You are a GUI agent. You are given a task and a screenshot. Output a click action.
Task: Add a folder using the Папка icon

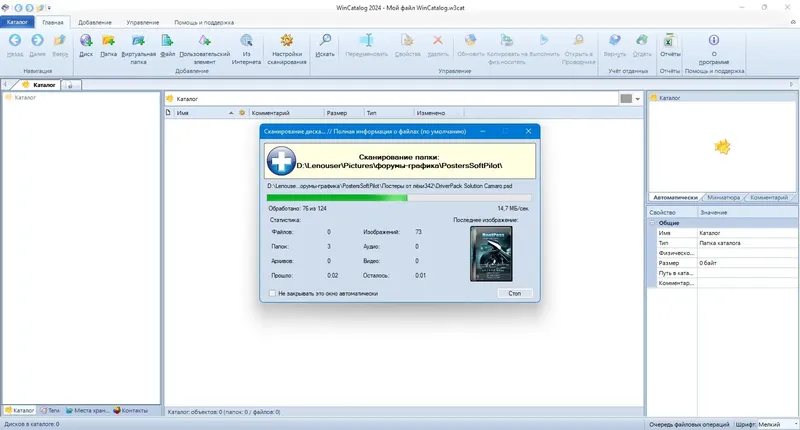108,40
